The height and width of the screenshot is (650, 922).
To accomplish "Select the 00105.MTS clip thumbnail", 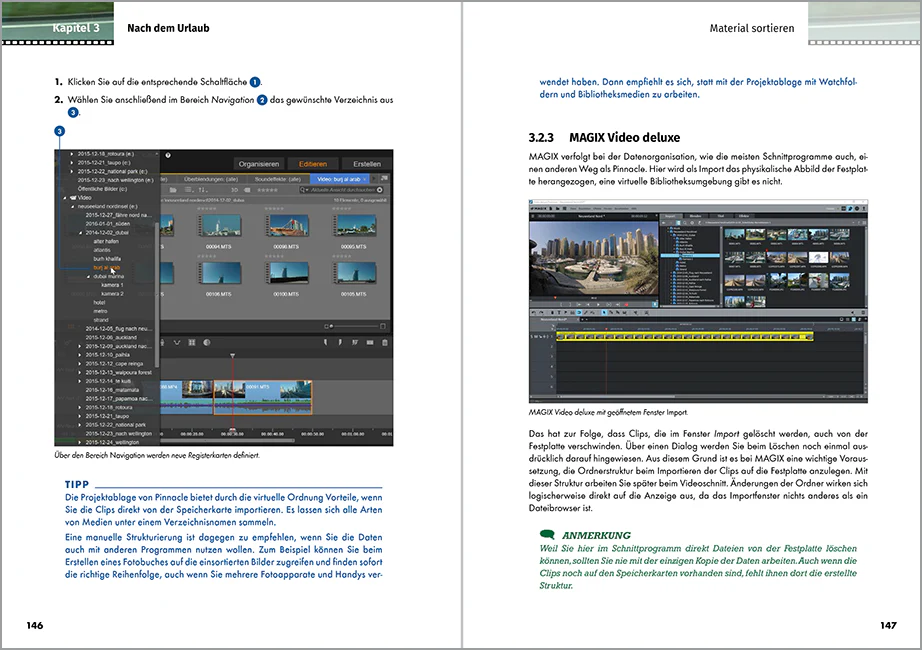I will click(x=354, y=273).
